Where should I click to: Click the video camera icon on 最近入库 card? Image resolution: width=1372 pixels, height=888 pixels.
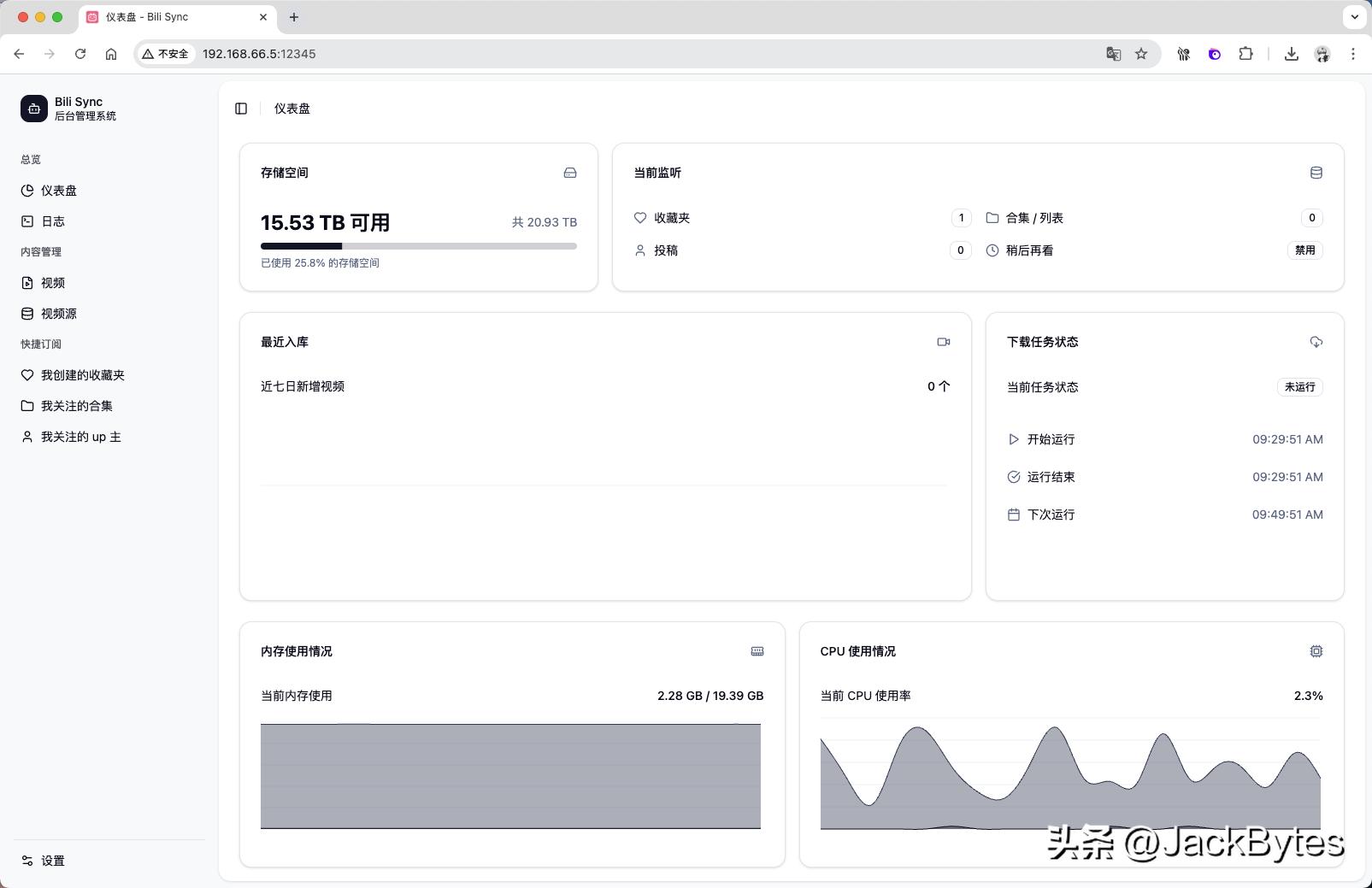(944, 342)
